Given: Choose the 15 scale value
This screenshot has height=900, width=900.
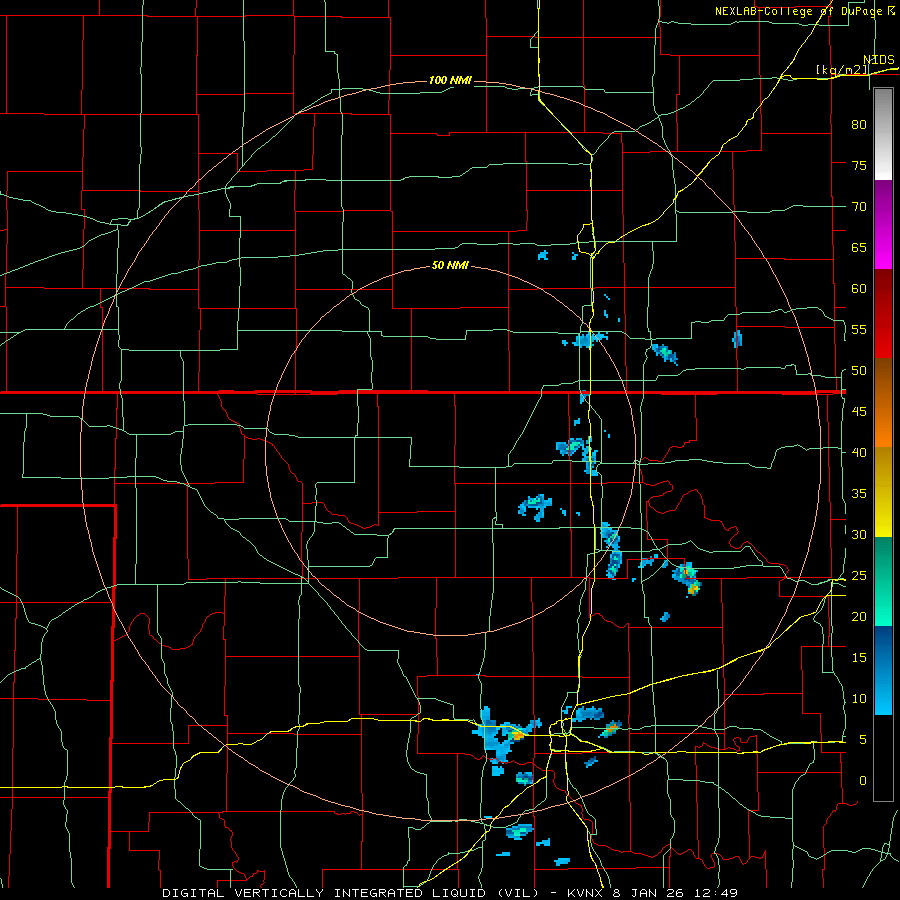Looking at the screenshot, I should pos(859,657).
